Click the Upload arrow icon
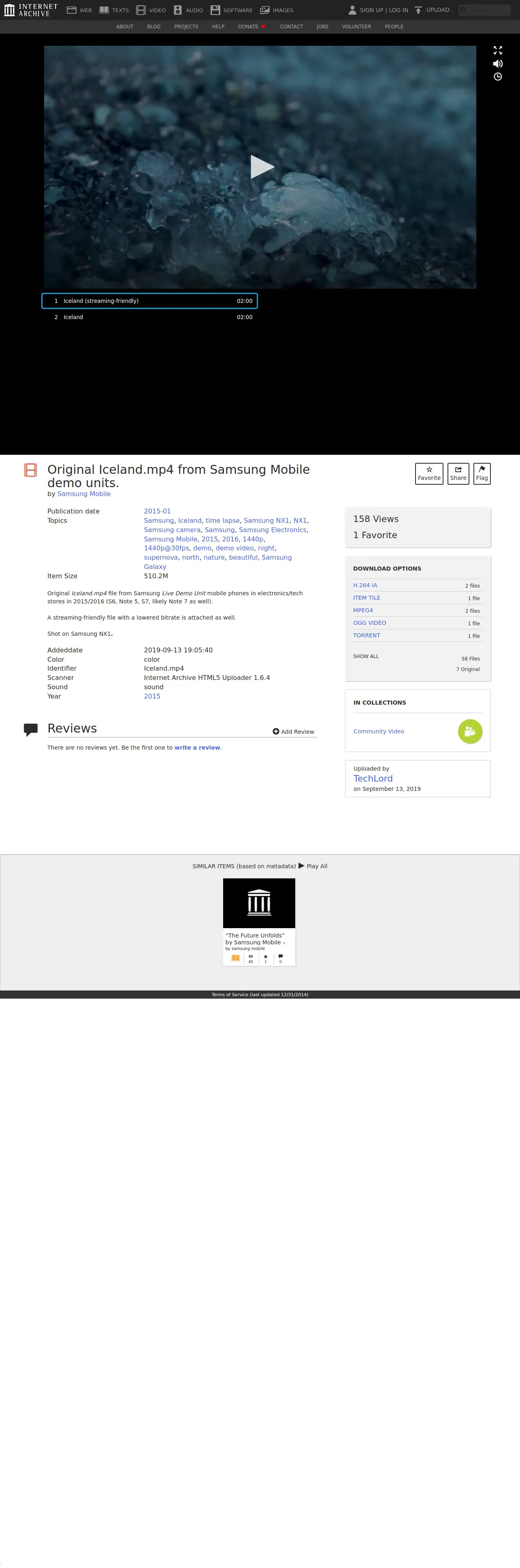Image resolution: width=520 pixels, height=1568 pixels. [x=418, y=10]
